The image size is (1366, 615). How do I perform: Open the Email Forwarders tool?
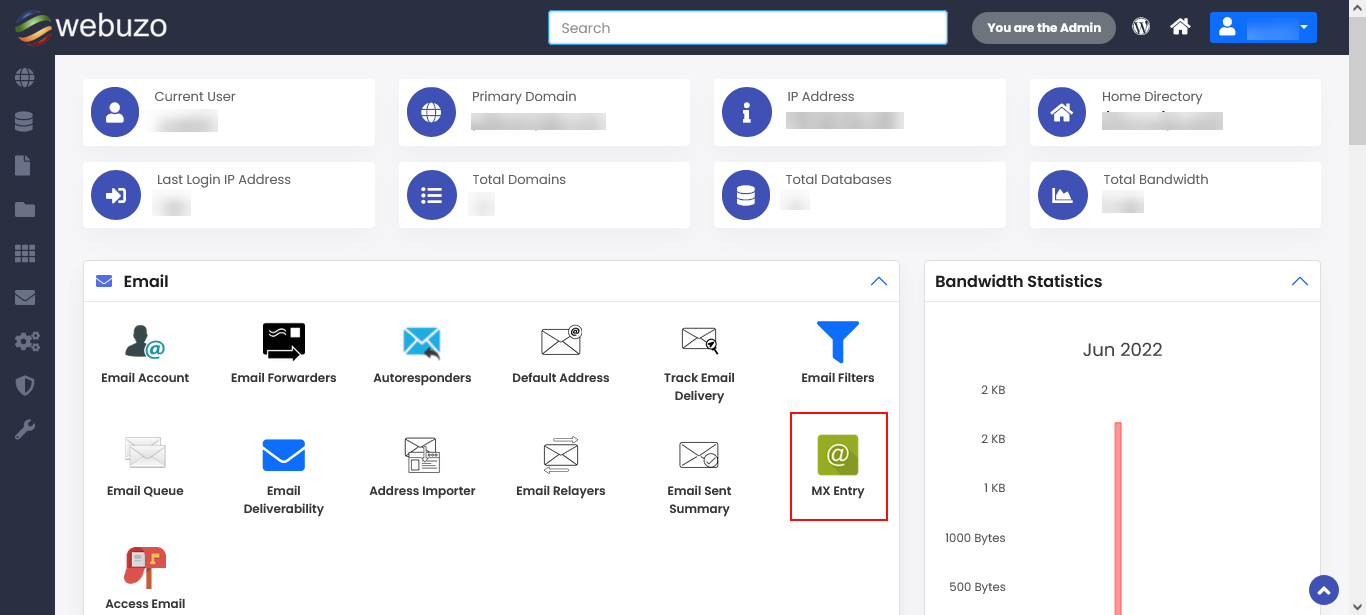click(x=283, y=343)
